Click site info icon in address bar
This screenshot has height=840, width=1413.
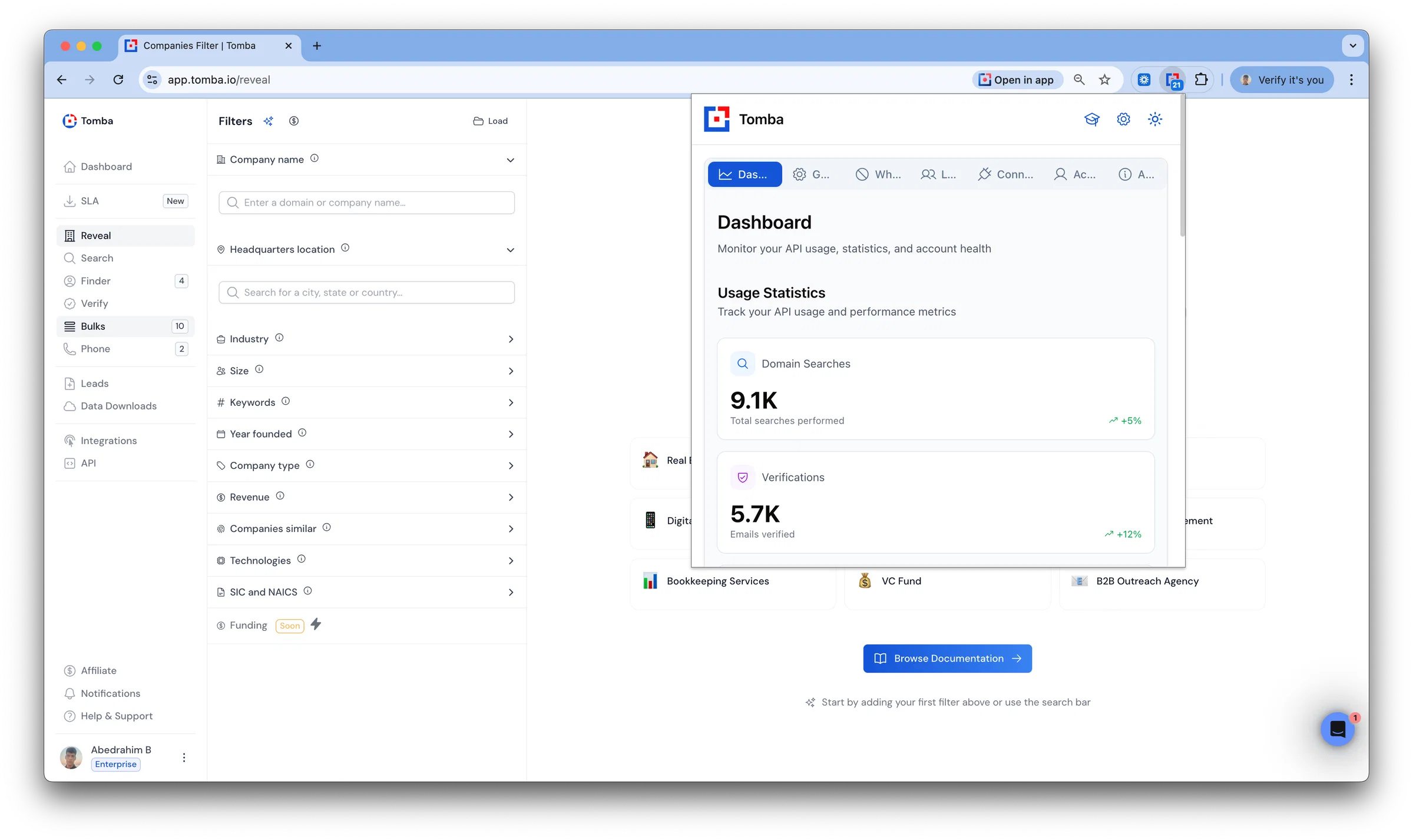pyautogui.click(x=152, y=80)
